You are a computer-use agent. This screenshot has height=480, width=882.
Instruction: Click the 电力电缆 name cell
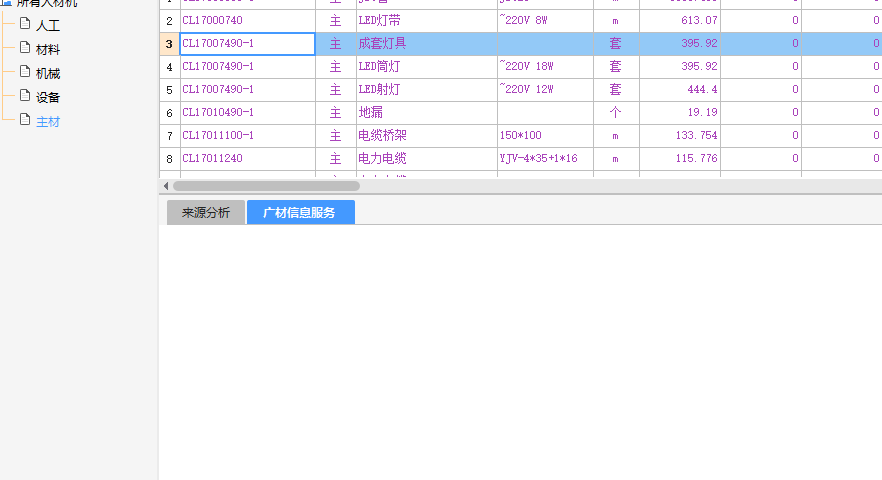[x=426, y=159]
